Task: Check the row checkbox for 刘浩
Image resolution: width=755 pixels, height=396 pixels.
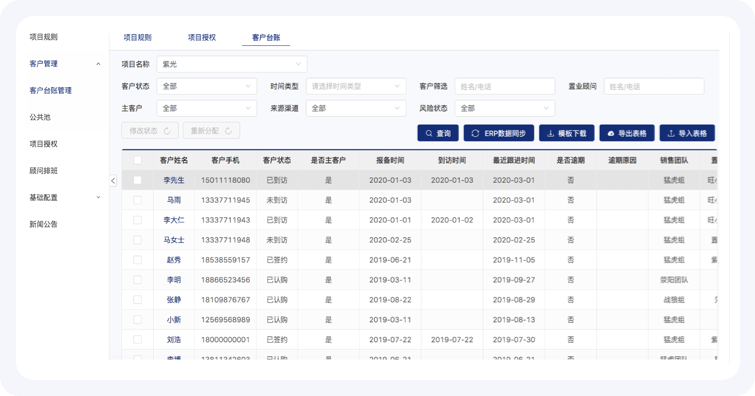Action: coord(137,340)
